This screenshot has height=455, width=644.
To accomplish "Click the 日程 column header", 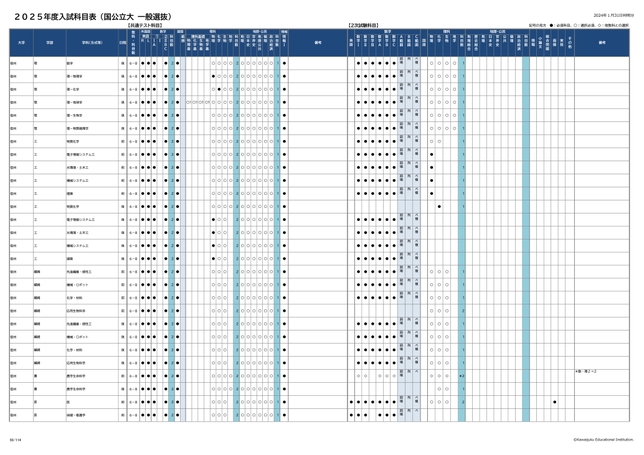I will click(122, 43).
